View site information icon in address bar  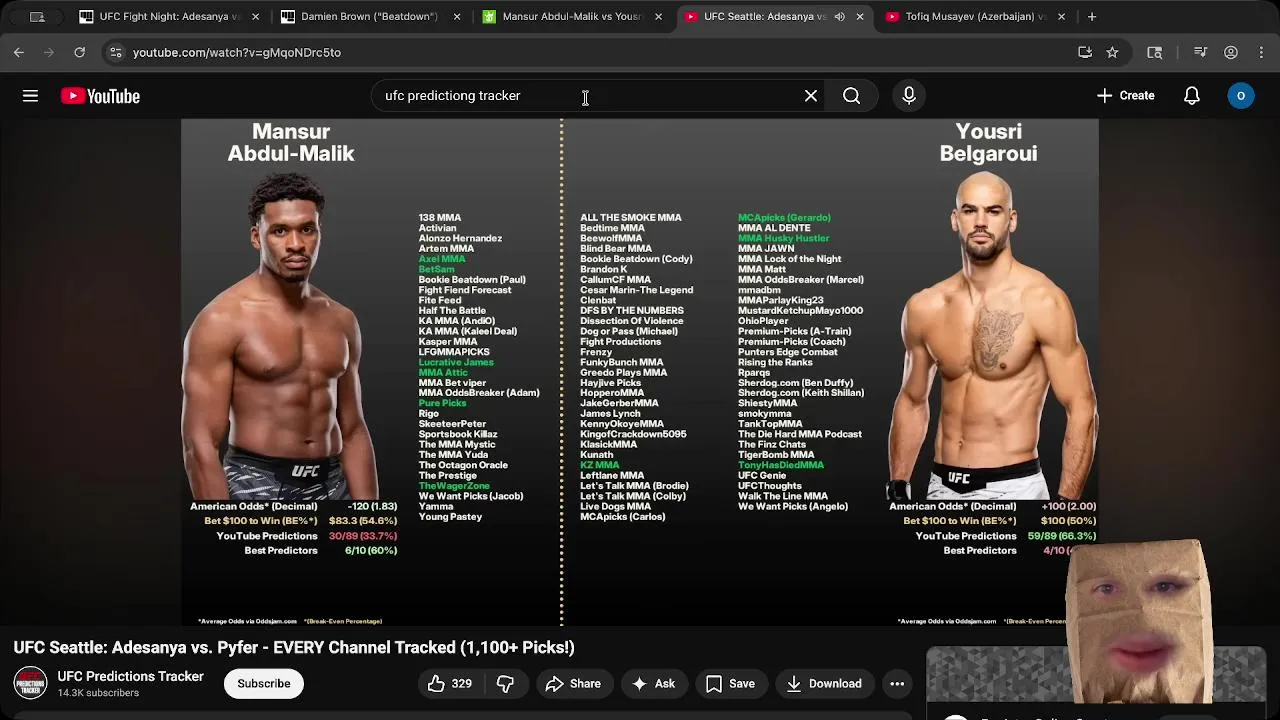pyautogui.click(x=115, y=52)
